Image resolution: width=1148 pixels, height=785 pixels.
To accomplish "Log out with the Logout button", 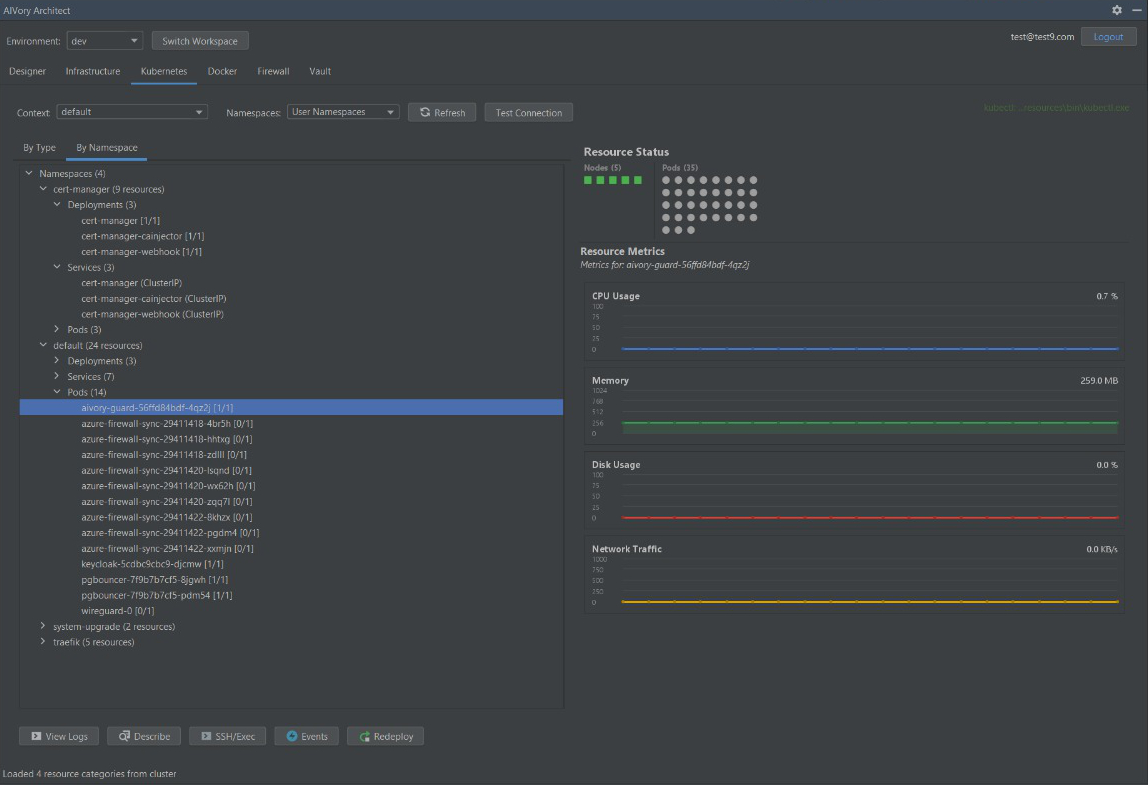I will 1108,37.
